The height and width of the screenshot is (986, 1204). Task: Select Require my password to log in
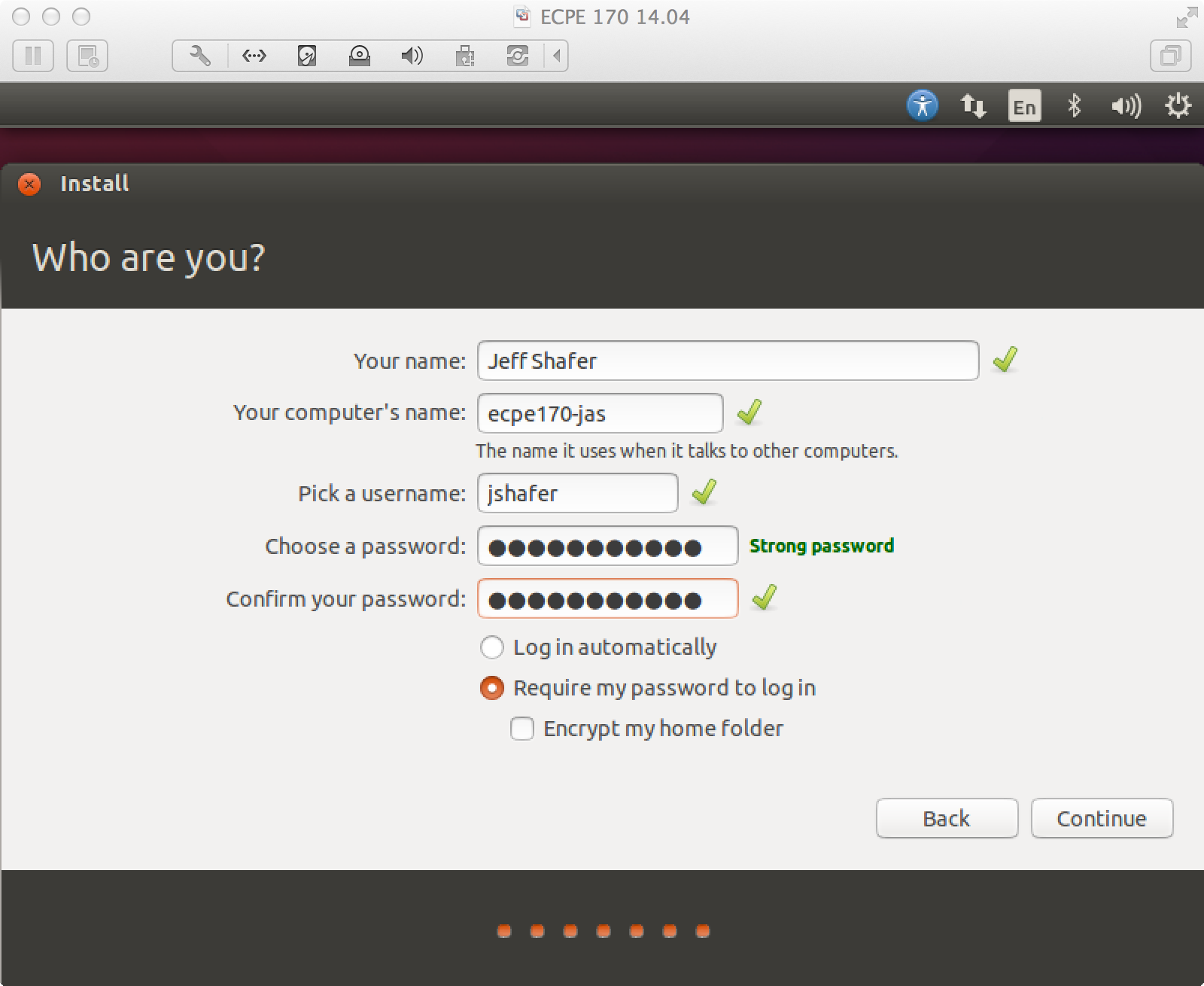[x=491, y=687]
